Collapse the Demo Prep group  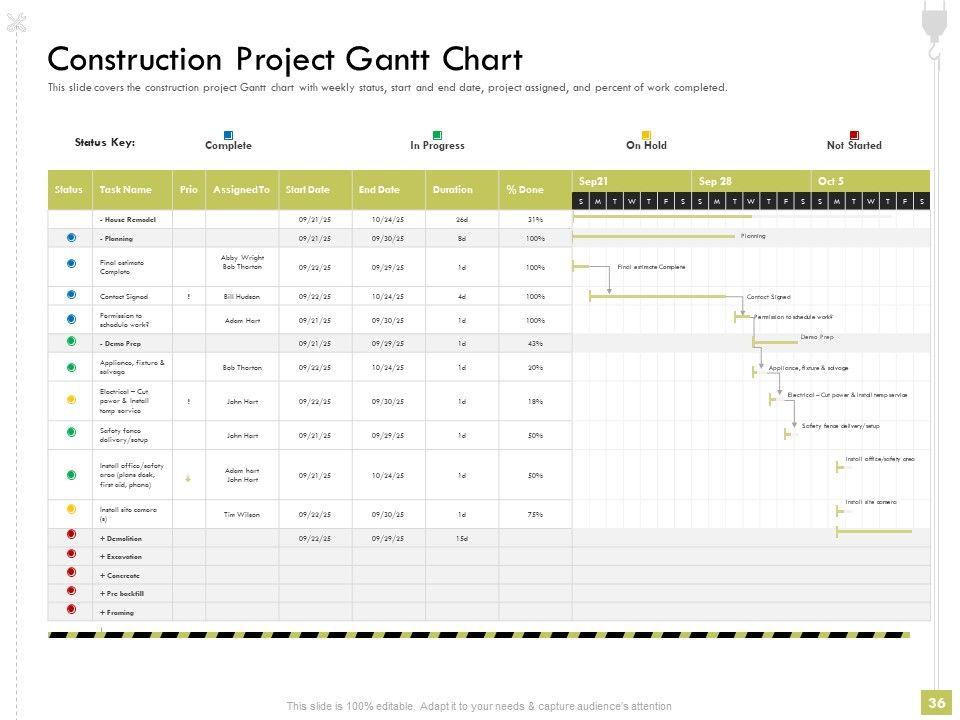[102, 343]
